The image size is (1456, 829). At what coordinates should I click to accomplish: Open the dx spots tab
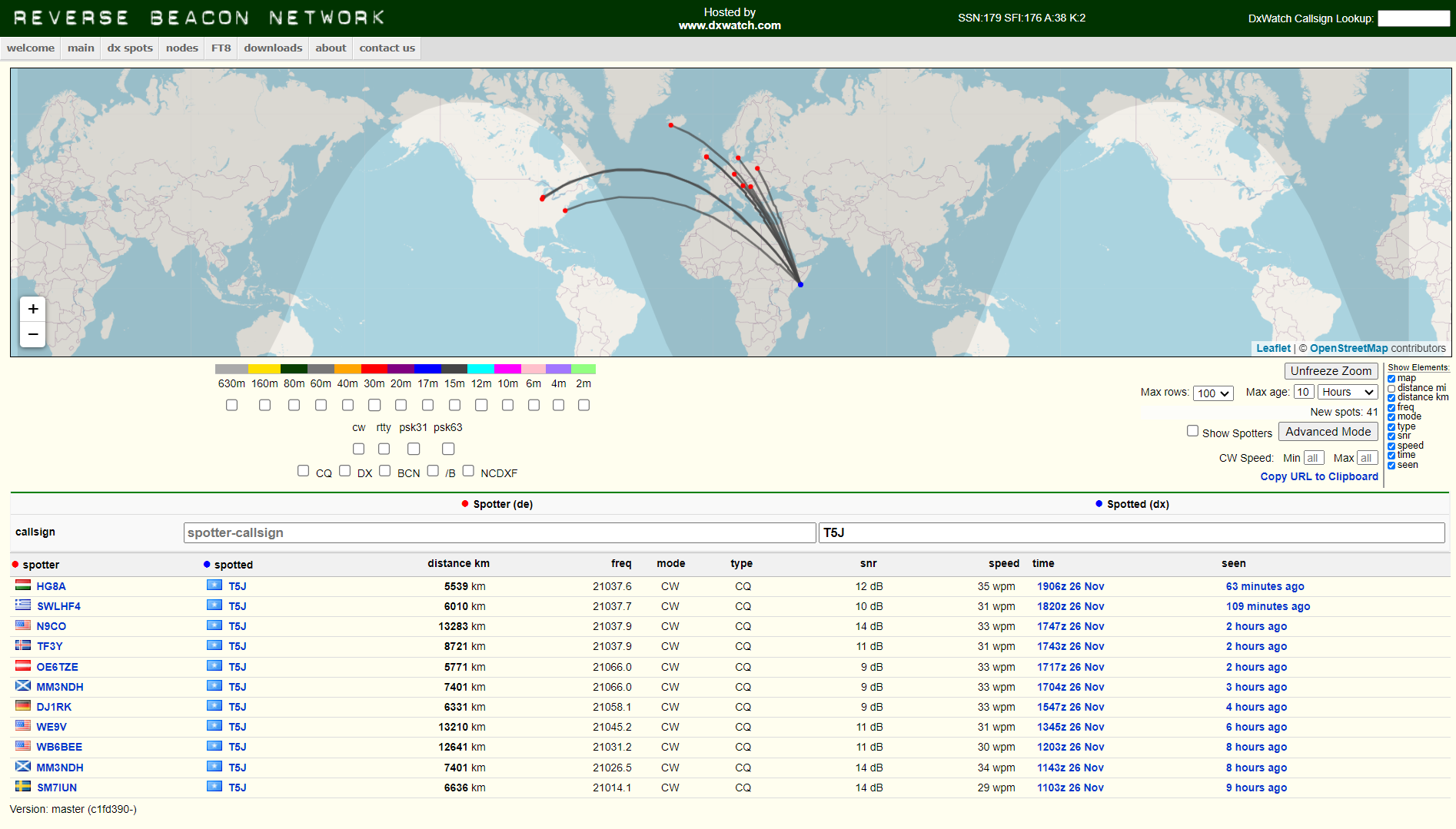click(130, 48)
